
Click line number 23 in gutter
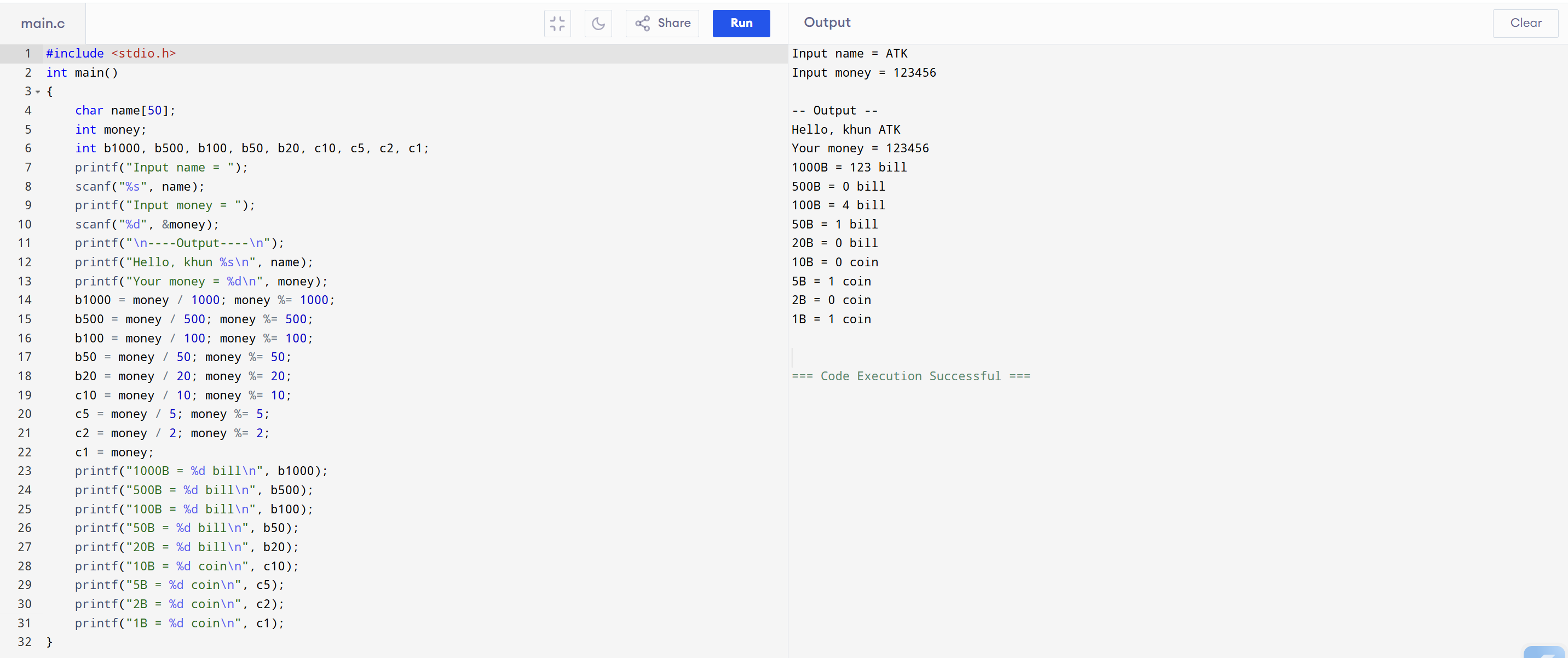(x=24, y=470)
